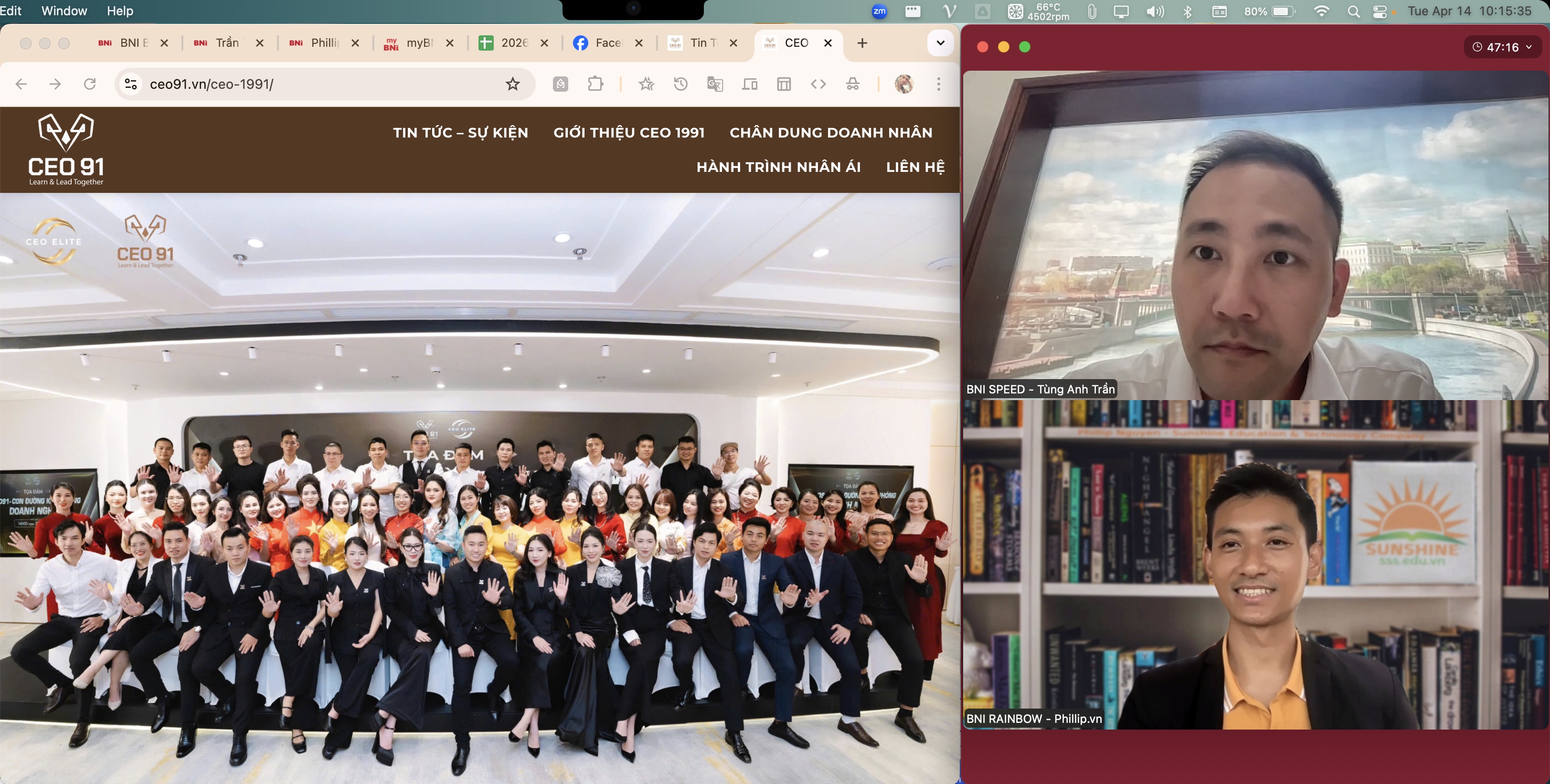
Task: Open Spotlight search in the menu bar
Action: pos(1353,11)
